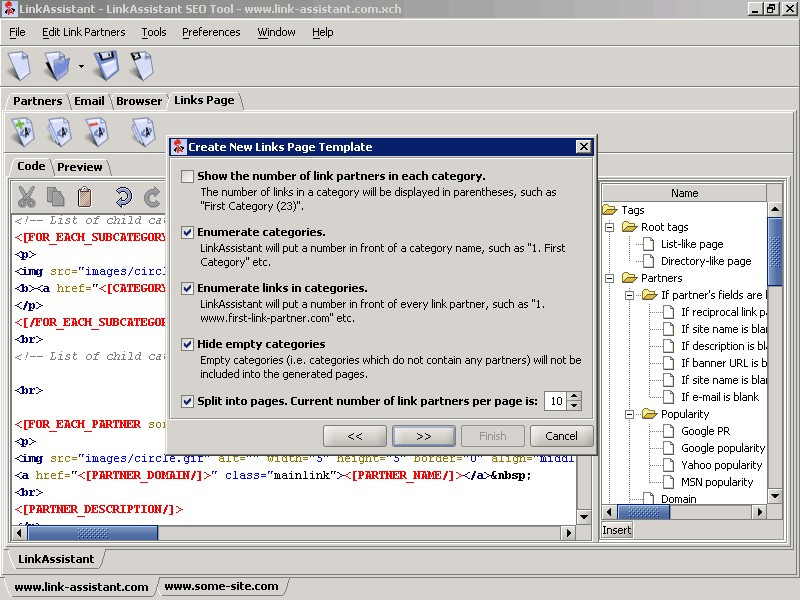Select the Domain tag in tree
This screenshot has height=600, width=800.
(x=678, y=498)
